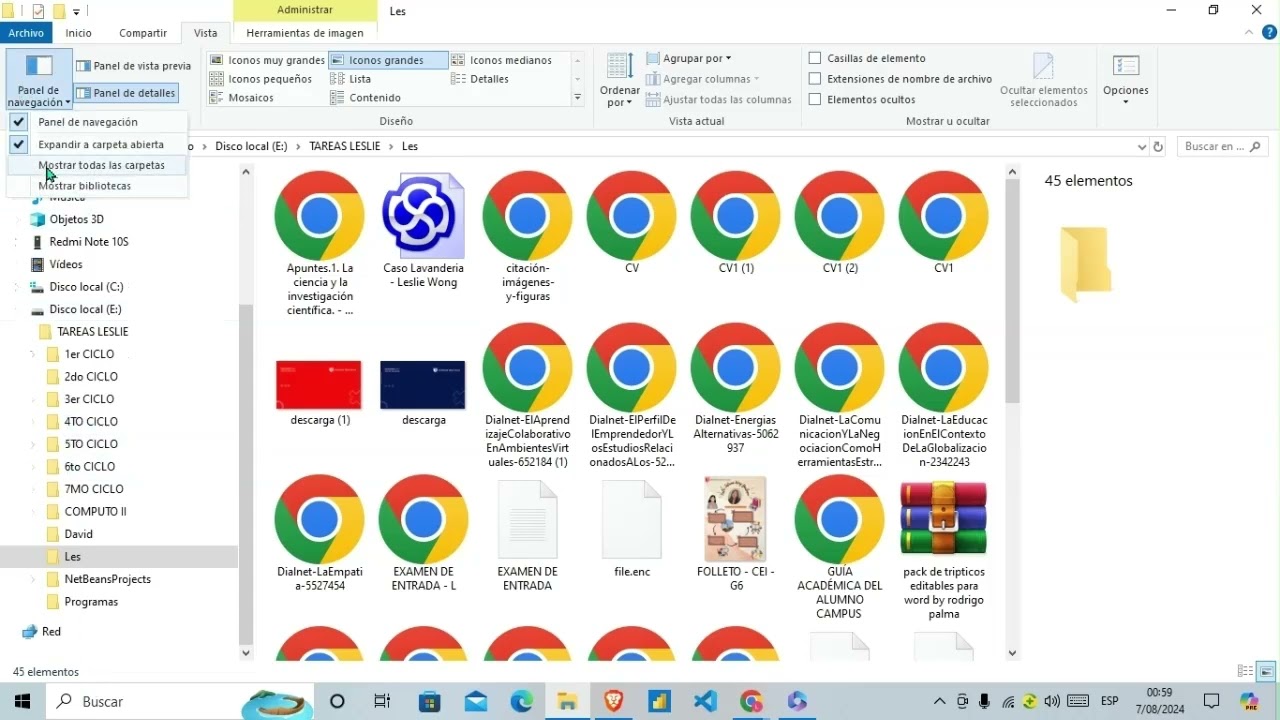
Task: Choose Iconos pequeños view
Action: [260, 79]
